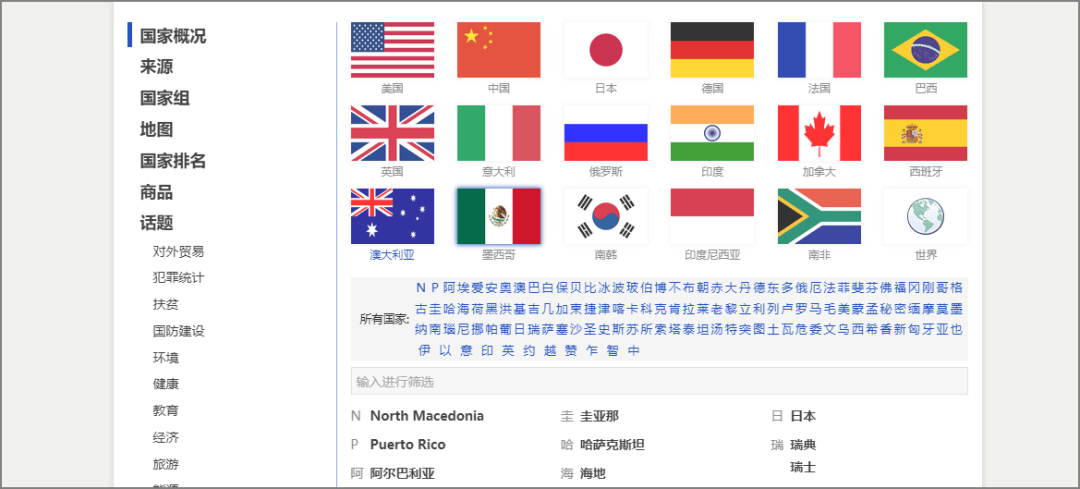Open 圭亚那 in the country list
Viewport: 1080px width, 489px height.
coord(600,416)
